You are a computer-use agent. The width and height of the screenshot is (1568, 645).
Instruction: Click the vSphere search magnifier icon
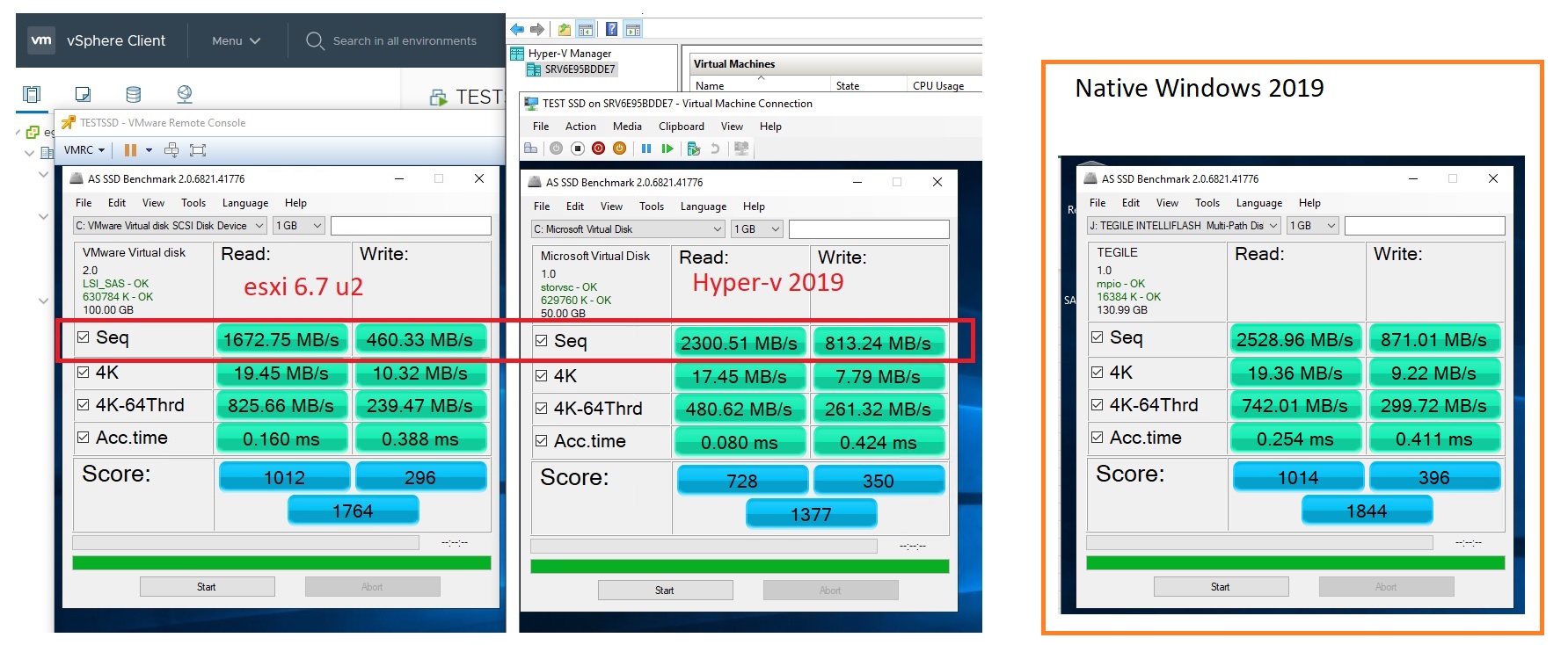point(315,40)
